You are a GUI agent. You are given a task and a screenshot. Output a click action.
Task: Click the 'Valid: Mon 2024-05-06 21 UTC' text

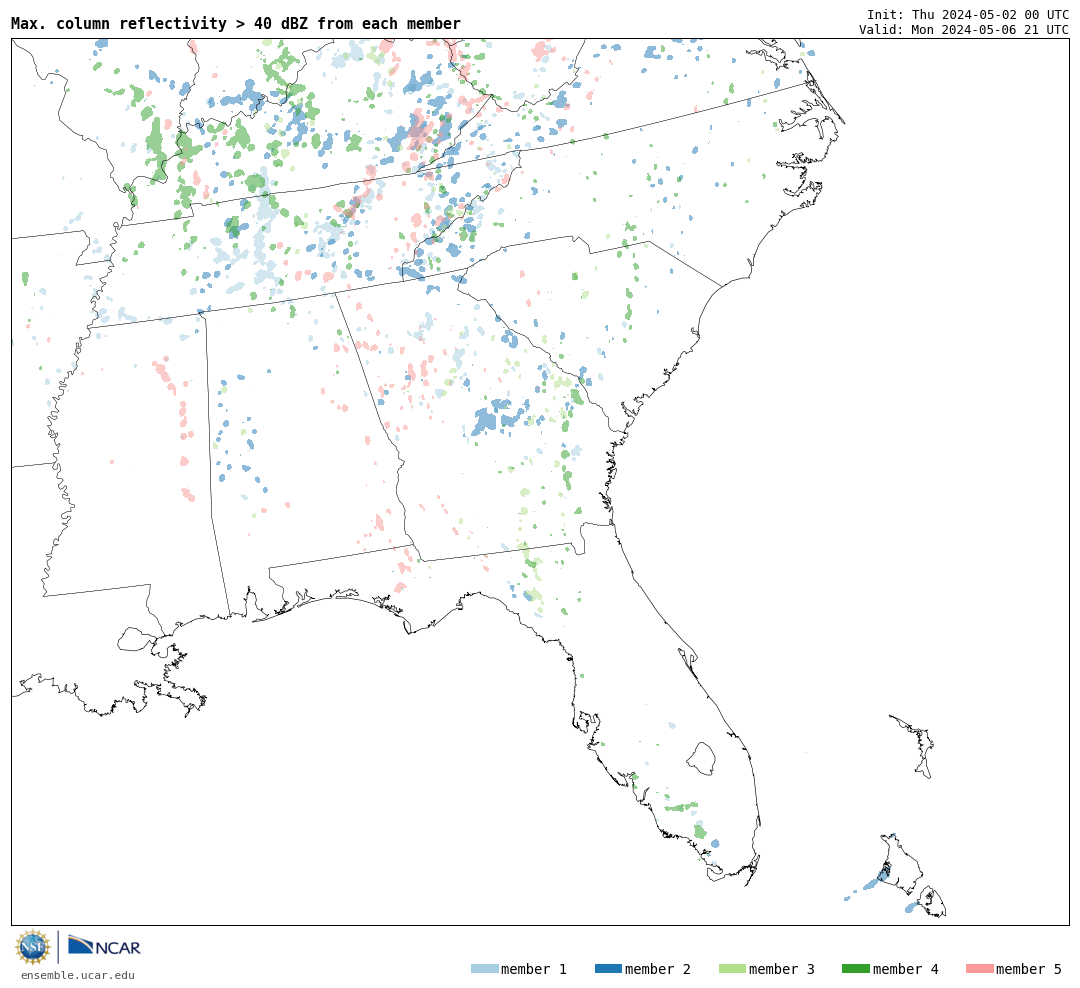pyautogui.click(x=964, y=29)
